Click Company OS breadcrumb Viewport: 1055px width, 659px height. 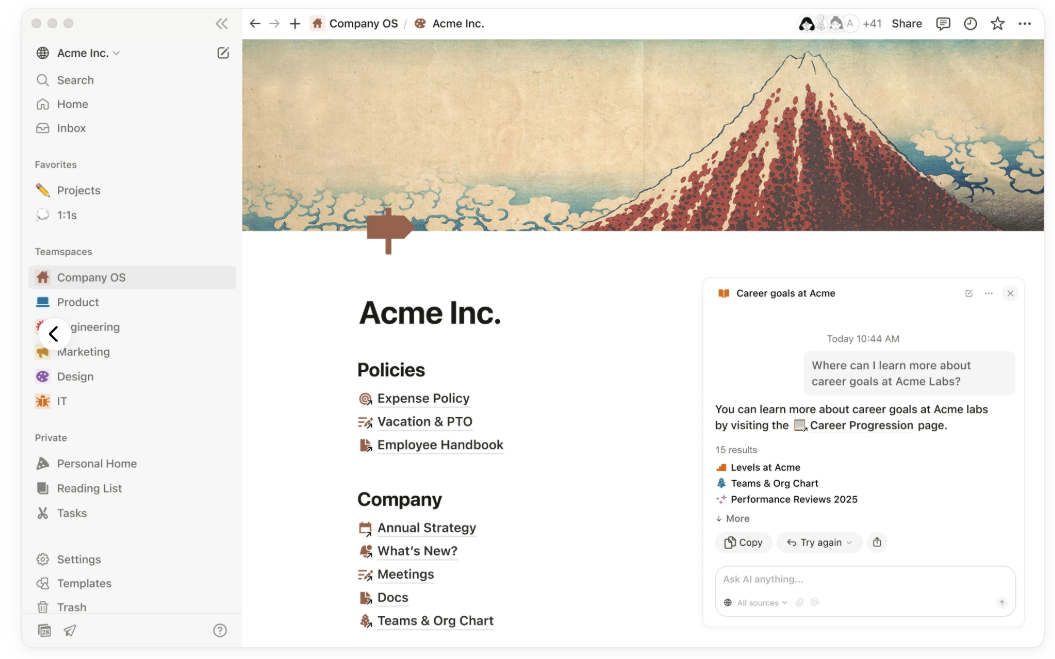point(355,24)
